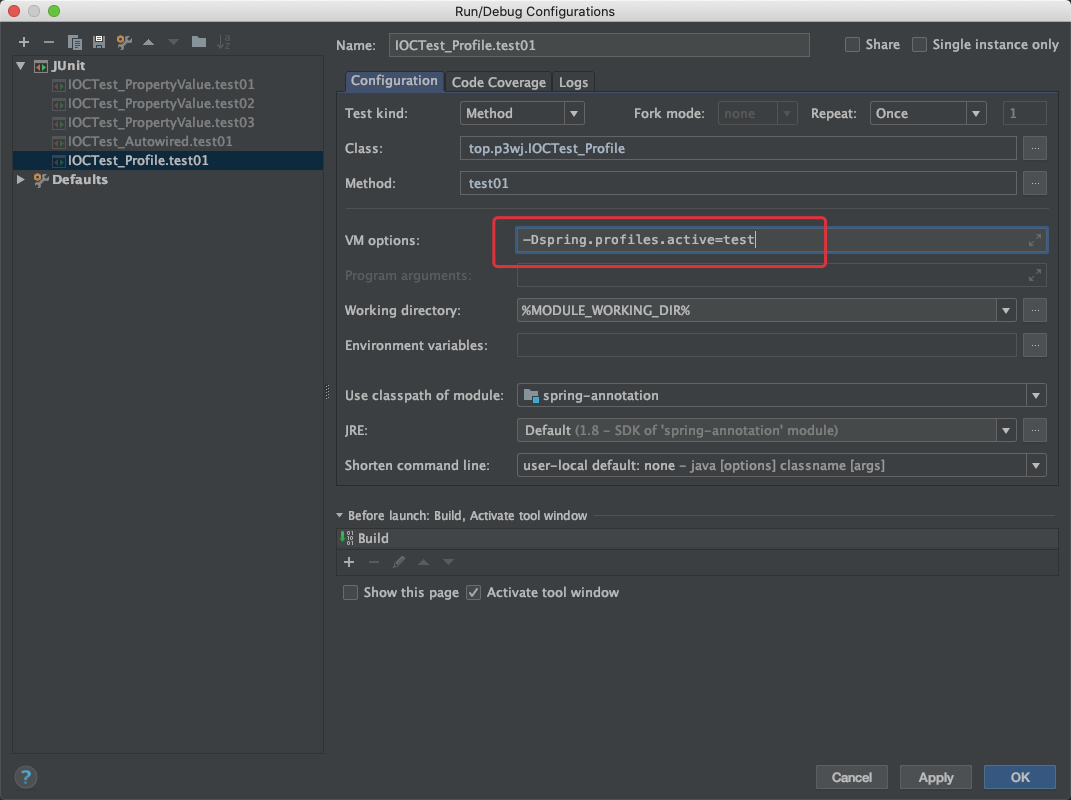Click the Cancel button

(x=852, y=777)
